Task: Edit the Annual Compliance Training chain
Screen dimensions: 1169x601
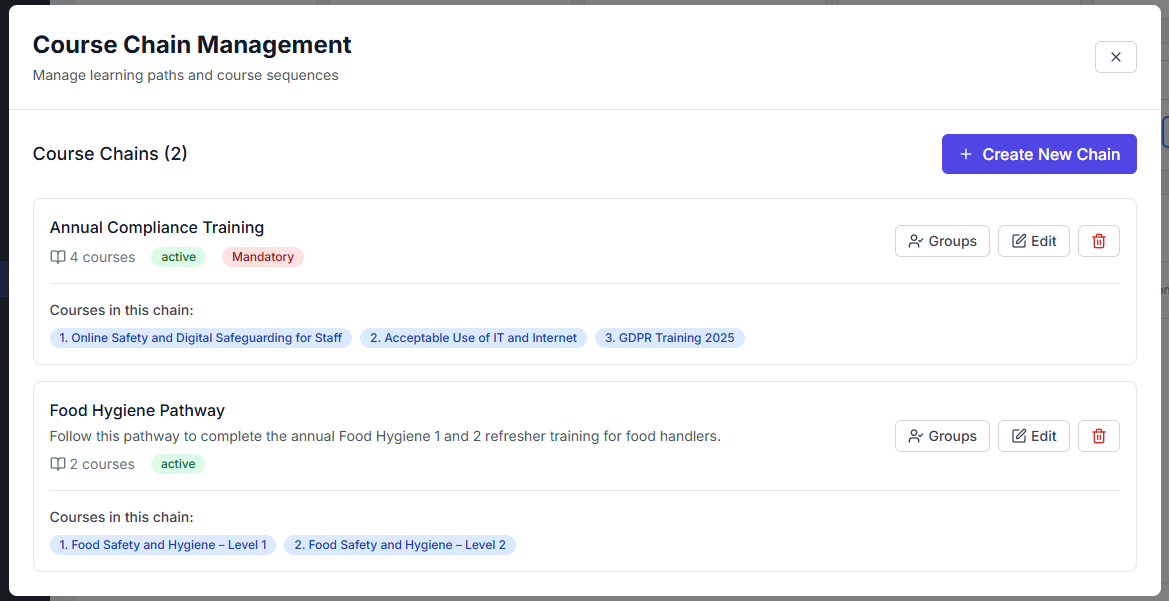Action: pos(1033,241)
